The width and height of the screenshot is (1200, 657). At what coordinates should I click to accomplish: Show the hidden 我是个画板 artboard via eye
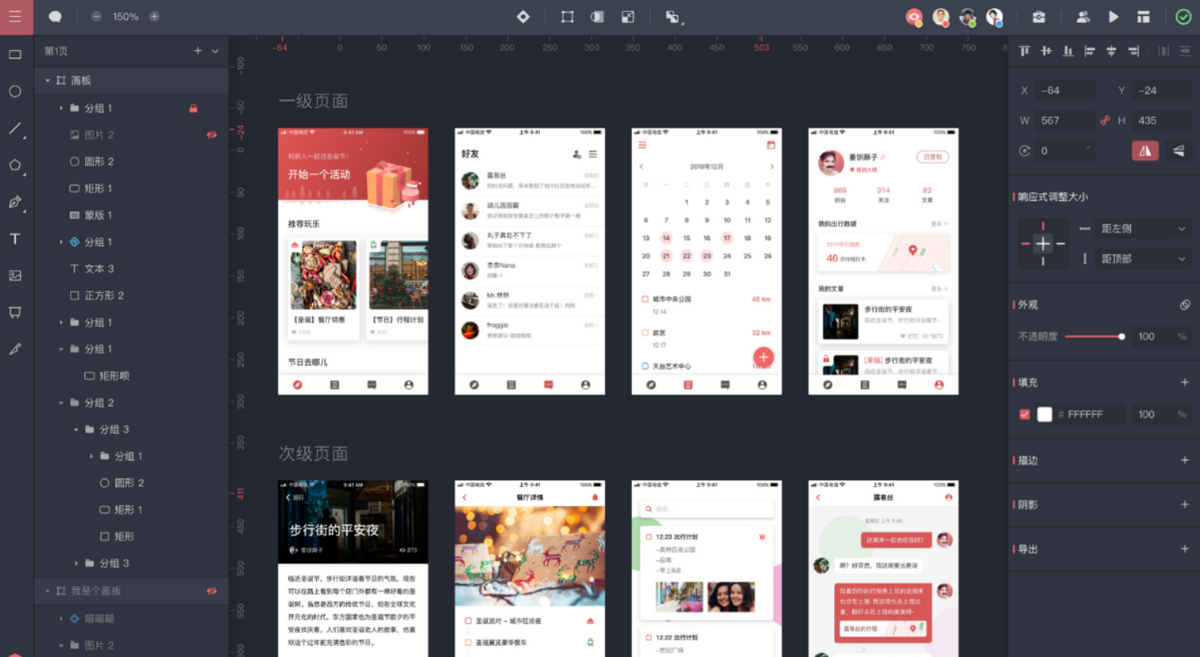point(212,591)
